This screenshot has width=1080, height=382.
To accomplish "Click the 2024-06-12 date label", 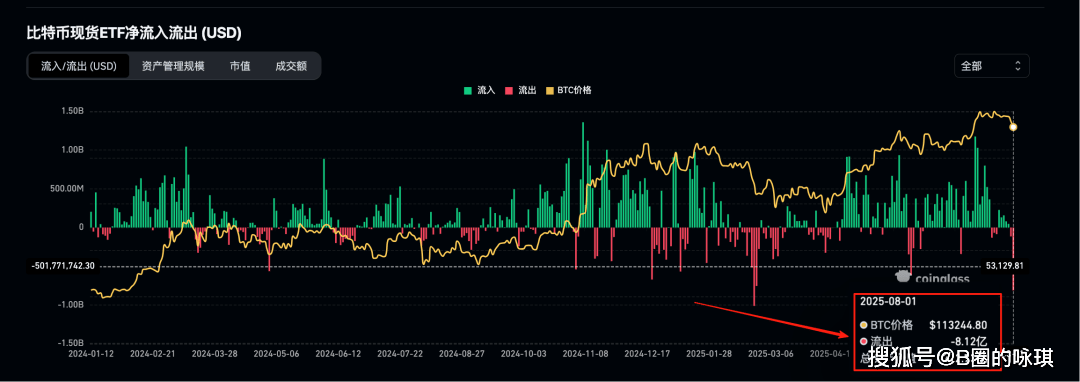I will (338, 354).
